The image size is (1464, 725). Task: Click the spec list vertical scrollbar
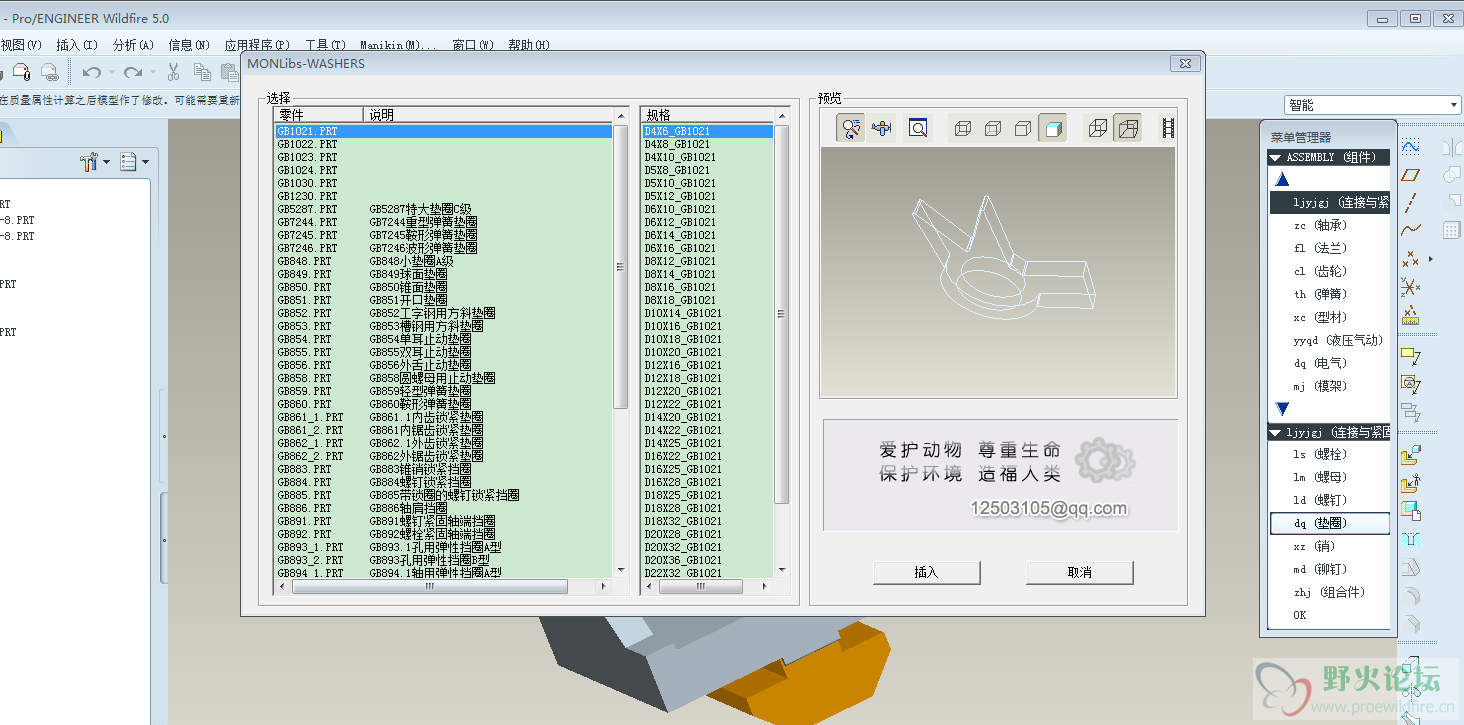tap(782, 314)
